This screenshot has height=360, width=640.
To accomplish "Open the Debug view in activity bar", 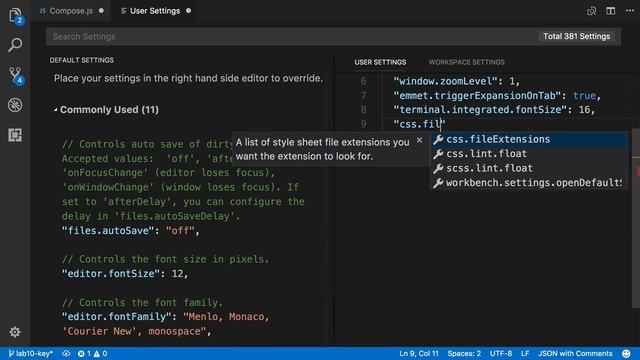I will click(x=15, y=105).
